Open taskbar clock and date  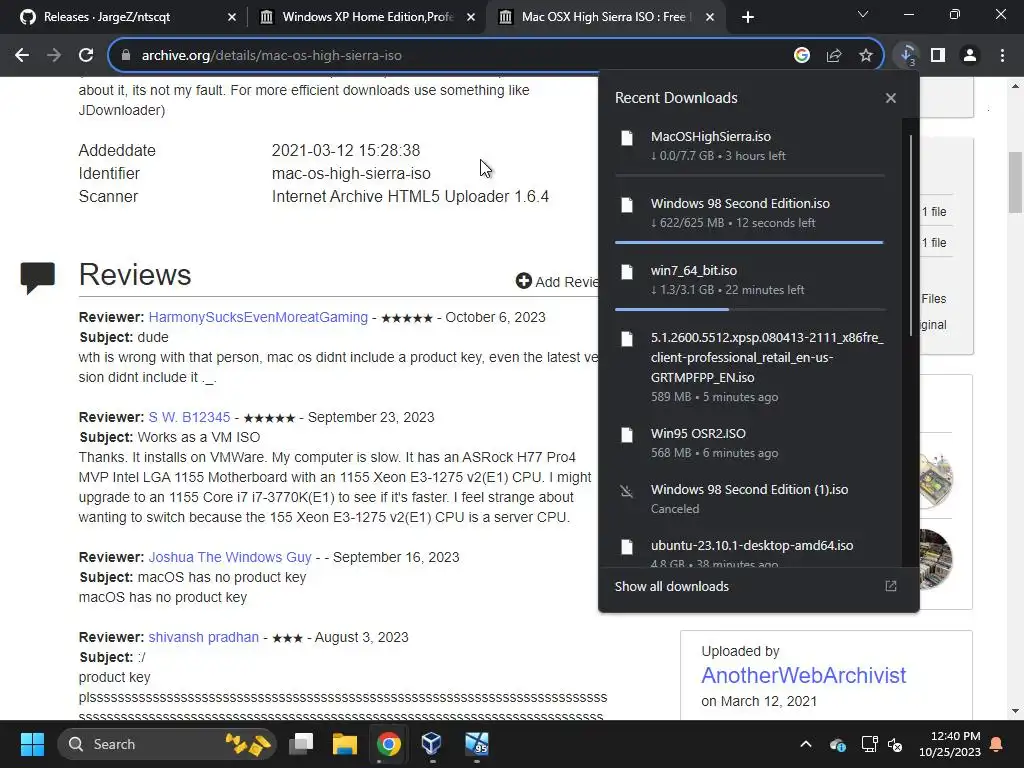point(950,744)
